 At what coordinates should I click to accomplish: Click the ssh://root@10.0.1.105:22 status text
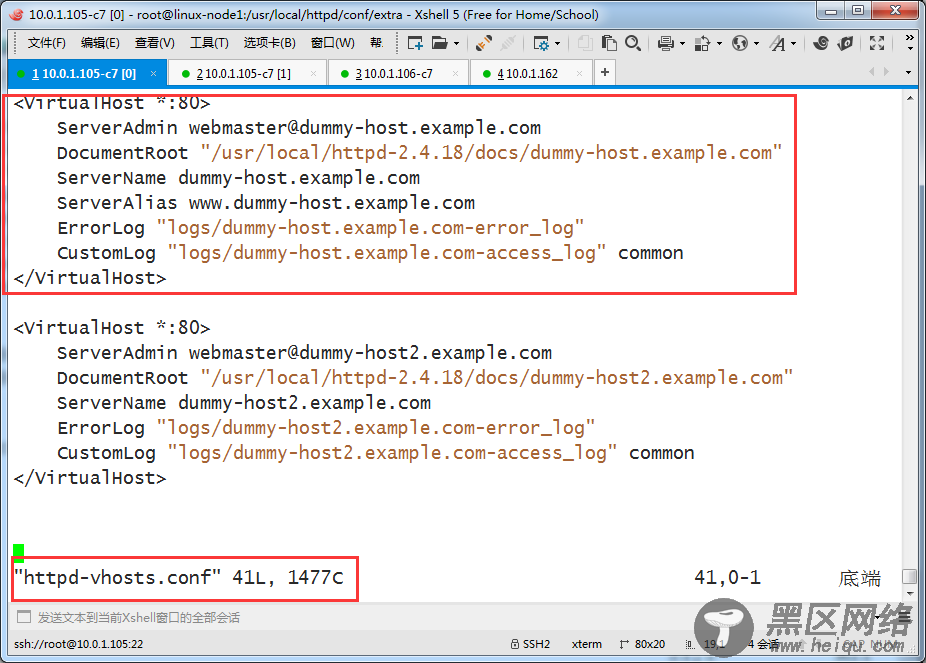click(x=79, y=644)
